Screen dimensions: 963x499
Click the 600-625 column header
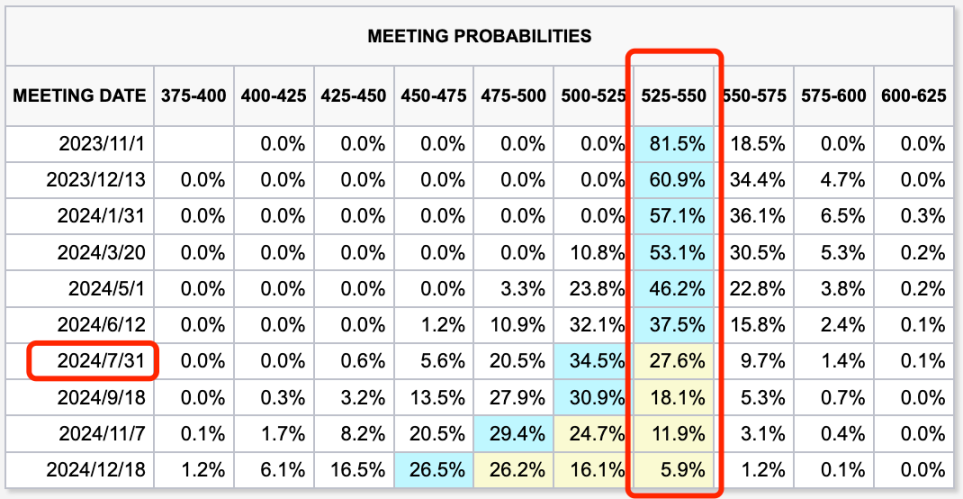(914, 96)
